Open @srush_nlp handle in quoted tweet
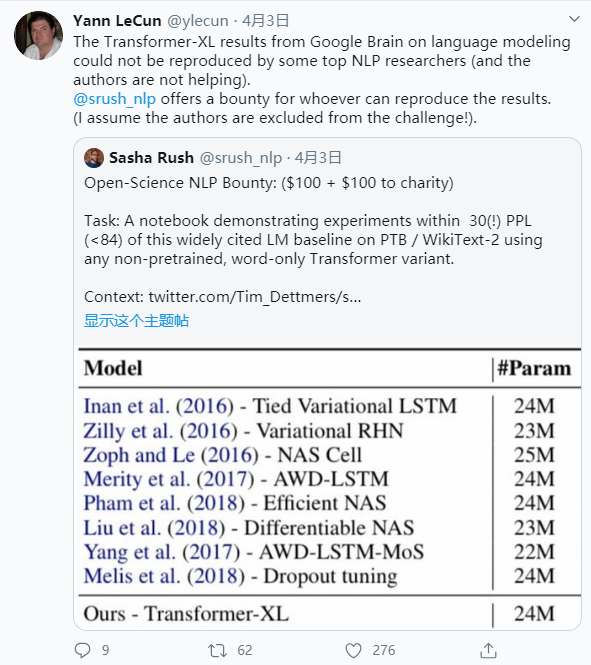 pos(240,158)
